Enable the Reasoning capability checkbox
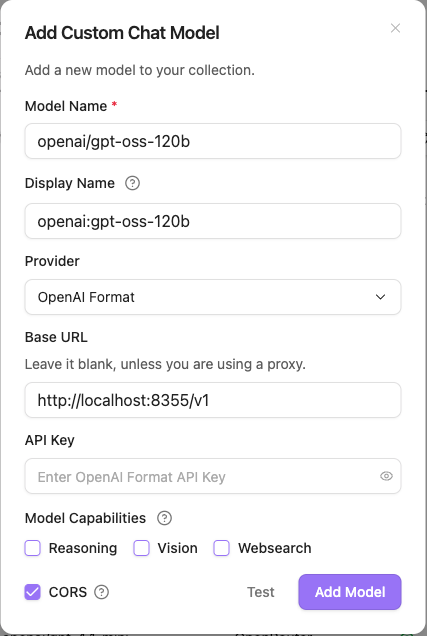This screenshot has height=636, width=427. [x=32, y=548]
